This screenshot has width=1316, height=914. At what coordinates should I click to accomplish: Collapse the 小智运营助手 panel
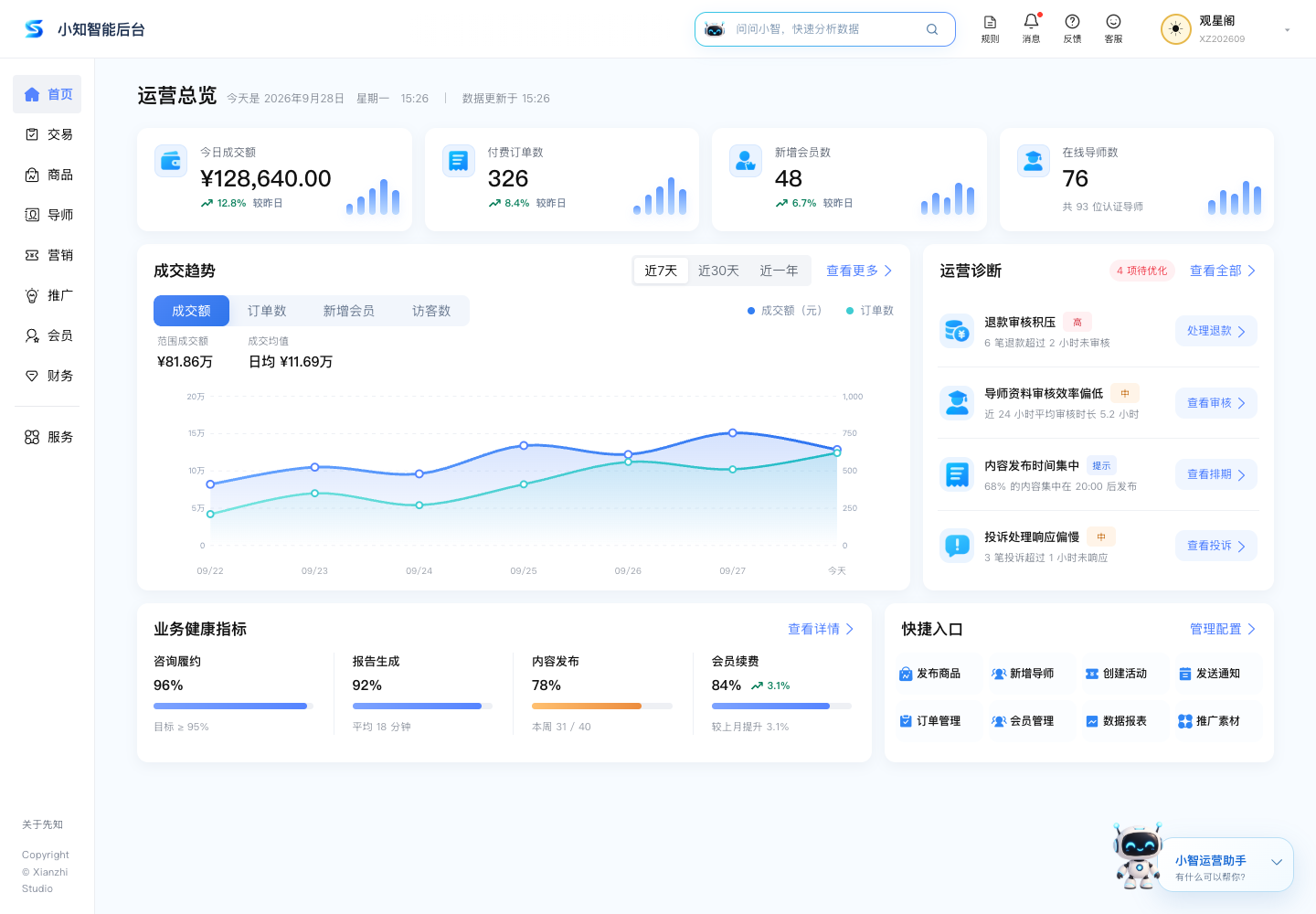(x=1277, y=862)
